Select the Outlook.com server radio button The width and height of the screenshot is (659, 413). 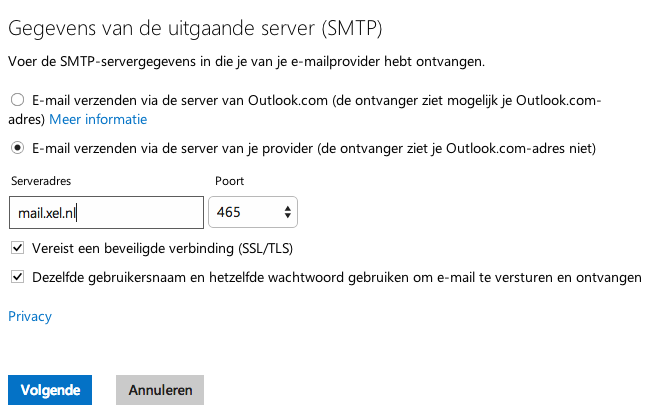tap(17, 100)
